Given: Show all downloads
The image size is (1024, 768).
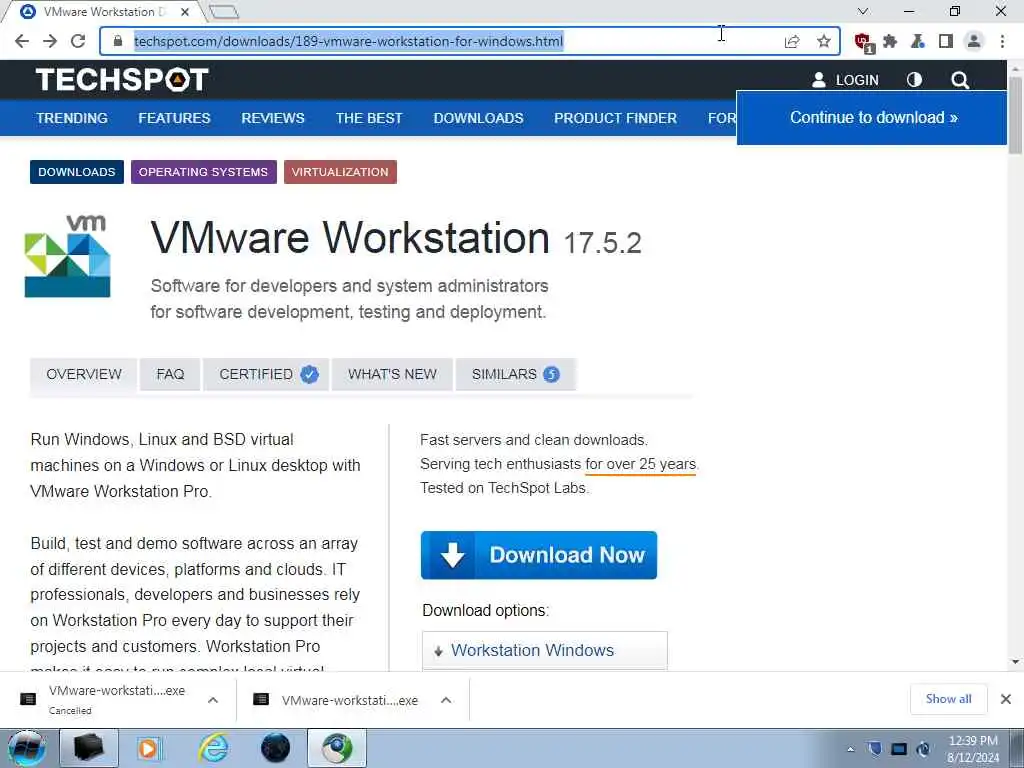Looking at the screenshot, I should pos(948,699).
